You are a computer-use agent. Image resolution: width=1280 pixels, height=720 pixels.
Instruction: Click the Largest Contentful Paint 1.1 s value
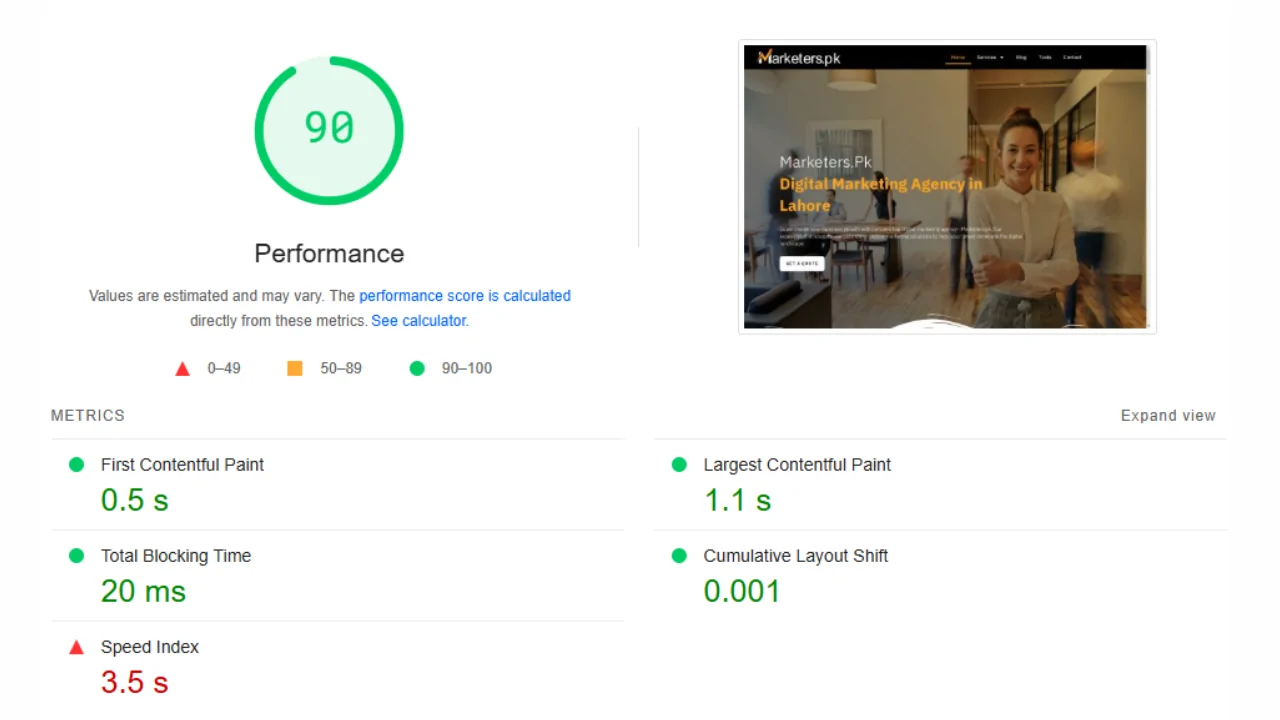[737, 501]
